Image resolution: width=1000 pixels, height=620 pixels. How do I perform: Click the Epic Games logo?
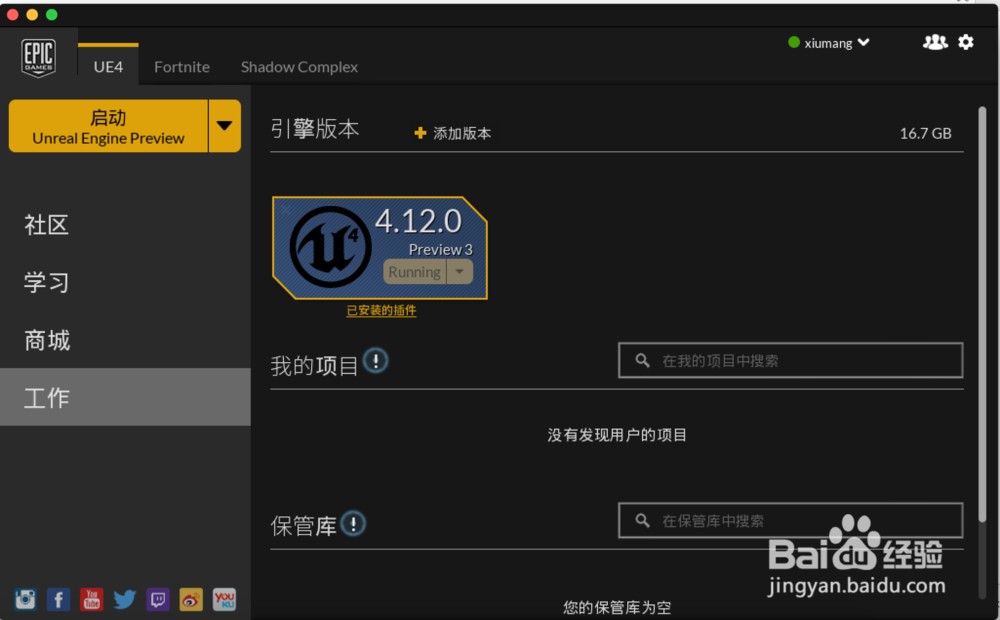click(x=38, y=58)
